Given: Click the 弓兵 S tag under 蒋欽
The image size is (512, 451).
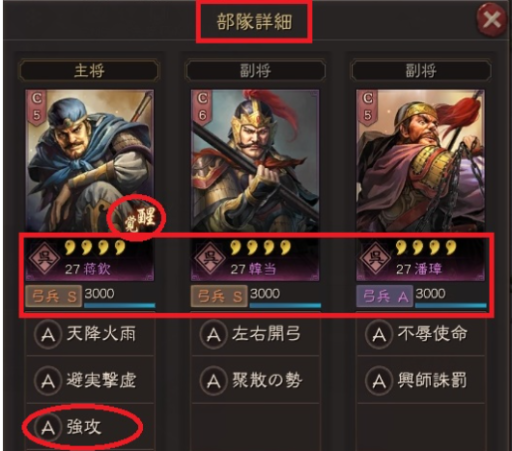Looking at the screenshot, I should 54,296.
